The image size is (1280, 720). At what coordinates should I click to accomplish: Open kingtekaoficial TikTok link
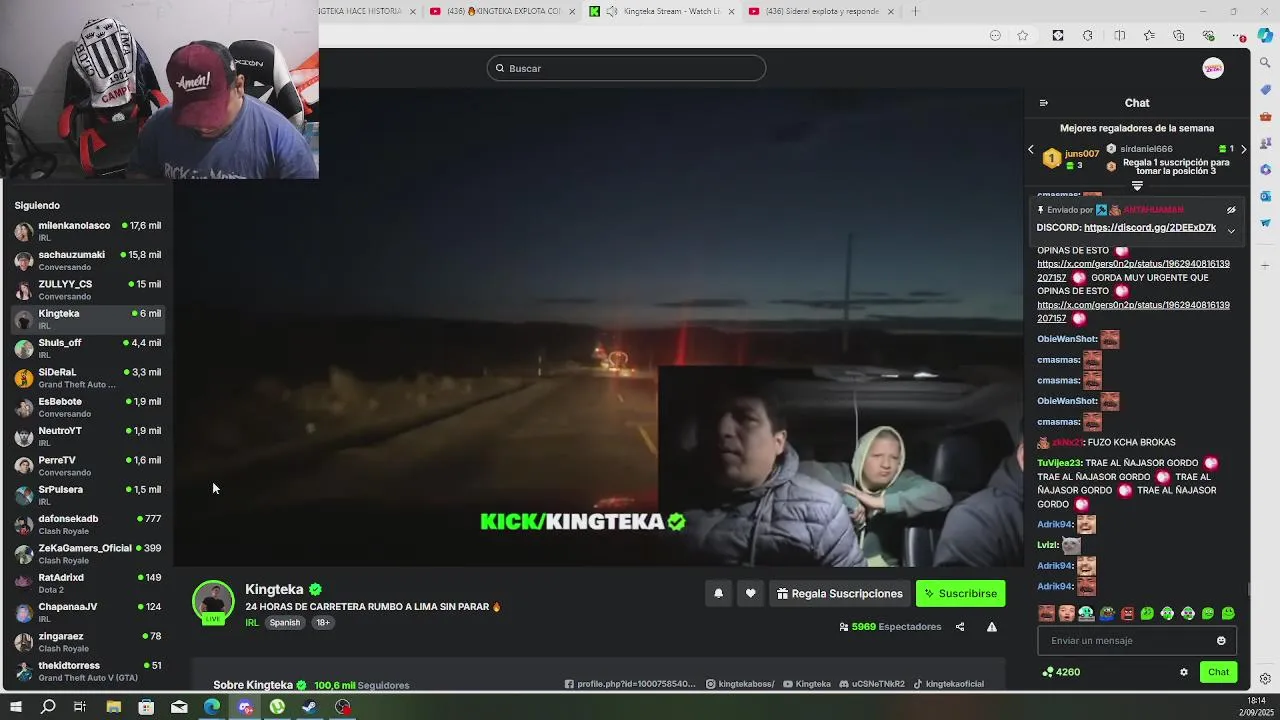click(948, 684)
